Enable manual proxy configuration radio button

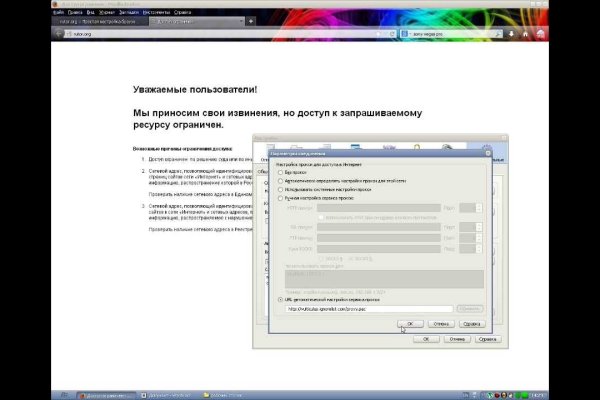(x=280, y=199)
